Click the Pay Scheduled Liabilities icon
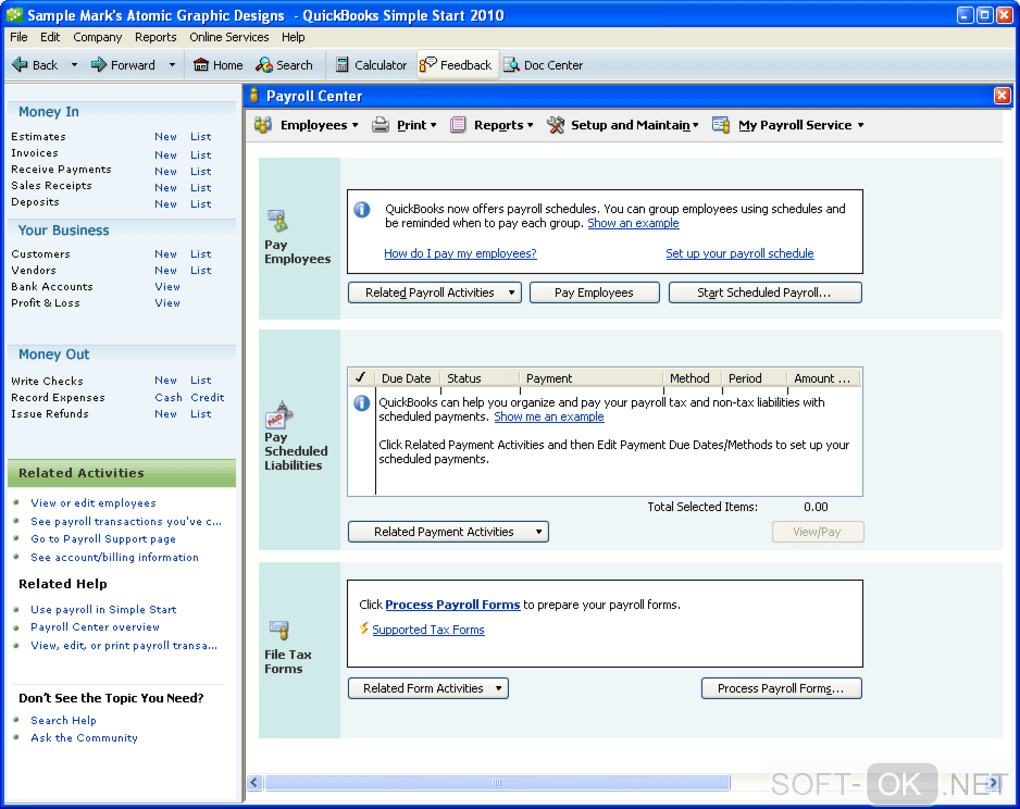This screenshot has width=1020, height=809. pos(279,414)
